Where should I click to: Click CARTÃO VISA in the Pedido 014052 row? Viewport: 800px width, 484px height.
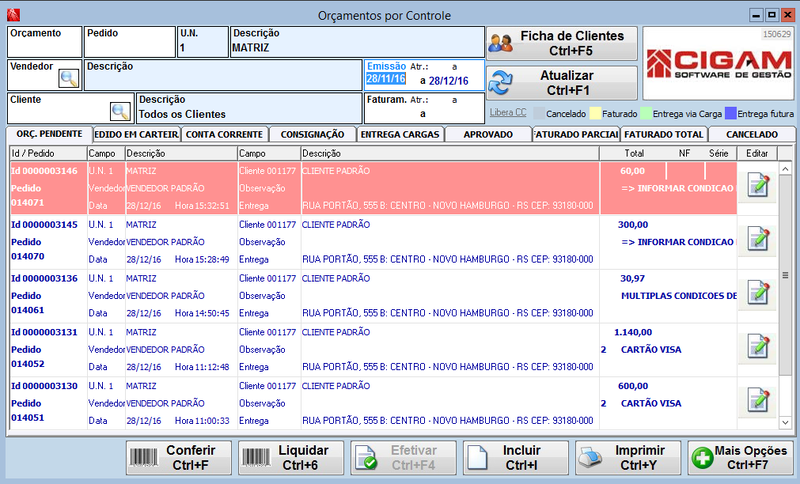tap(651, 350)
